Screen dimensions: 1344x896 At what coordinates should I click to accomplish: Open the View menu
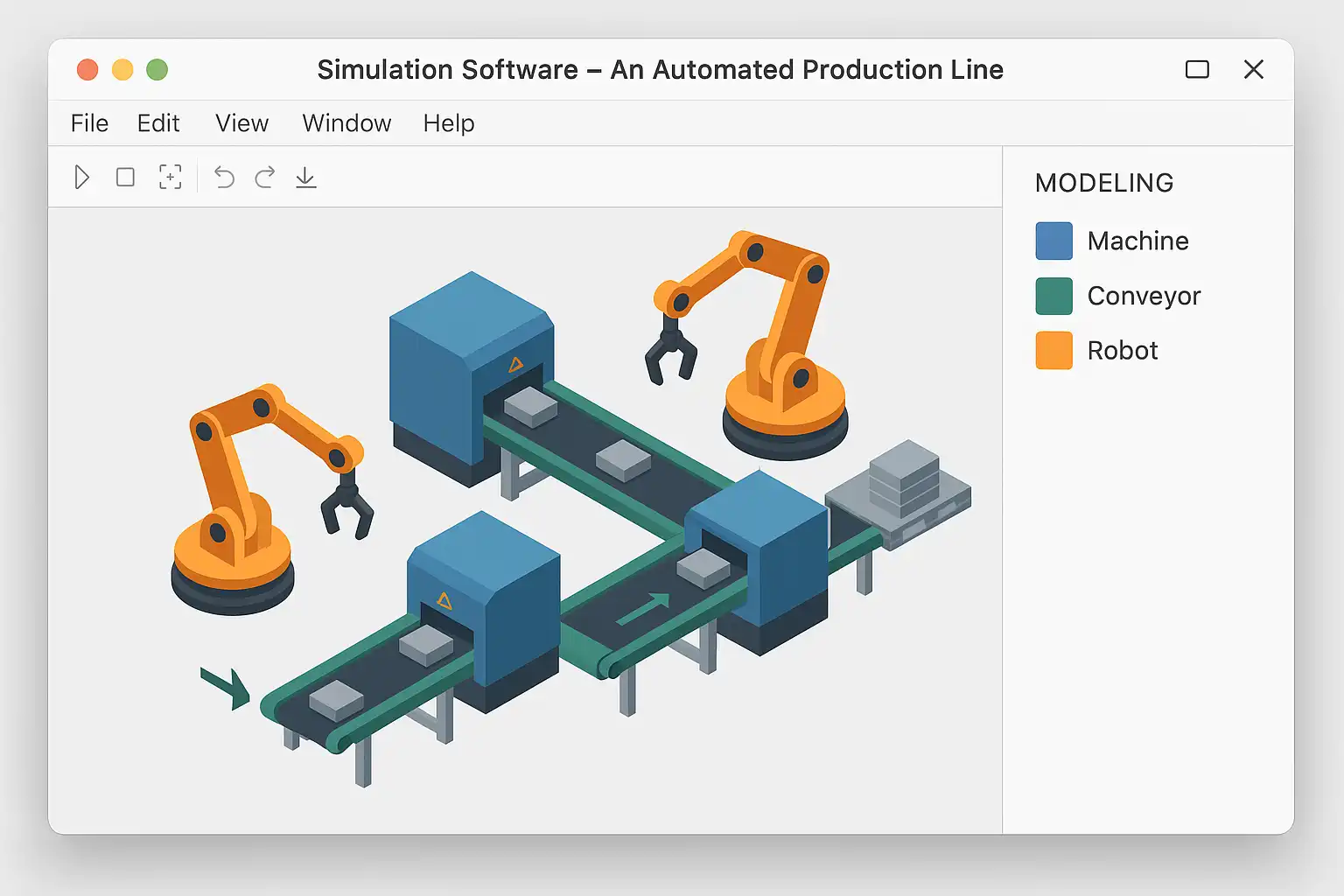click(241, 123)
